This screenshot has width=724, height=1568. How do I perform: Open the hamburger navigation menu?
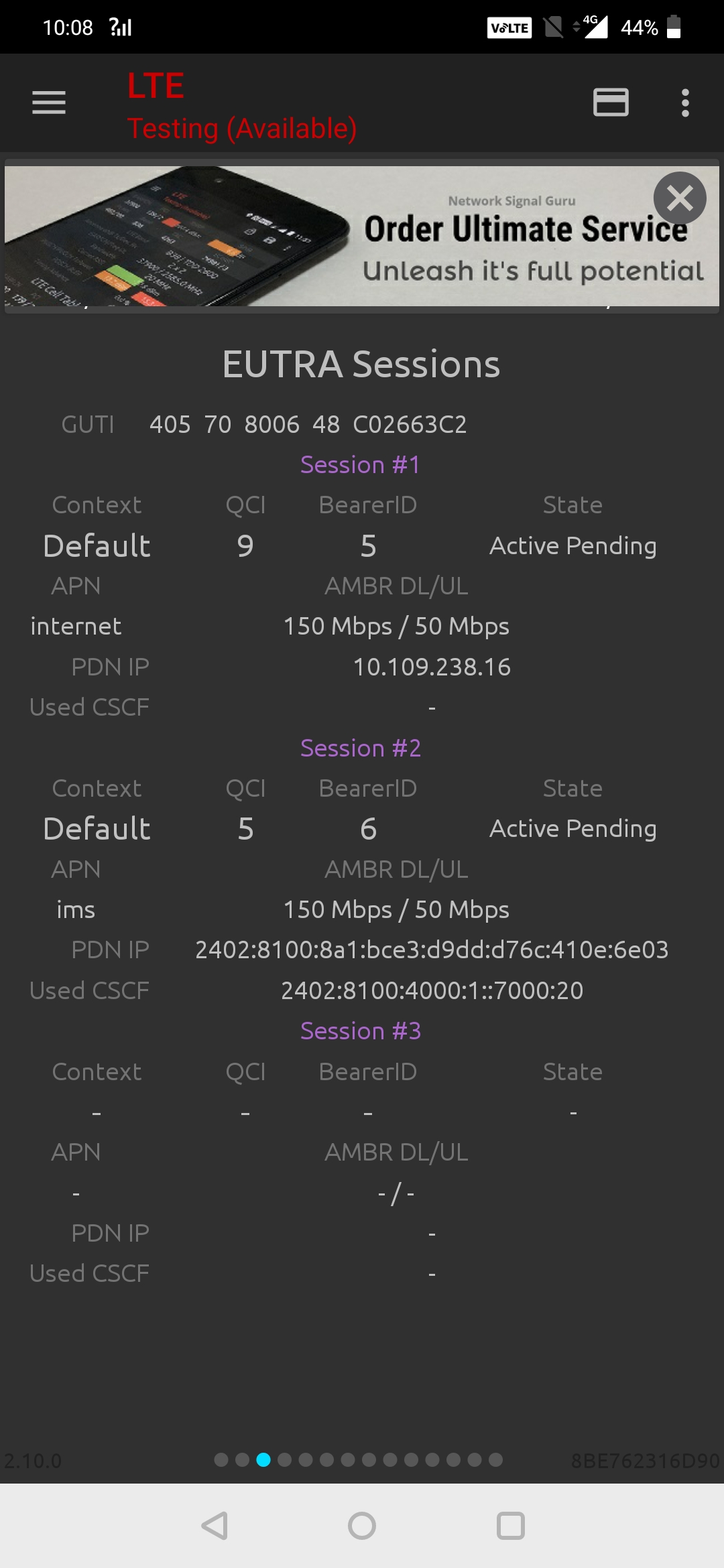pos(49,103)
